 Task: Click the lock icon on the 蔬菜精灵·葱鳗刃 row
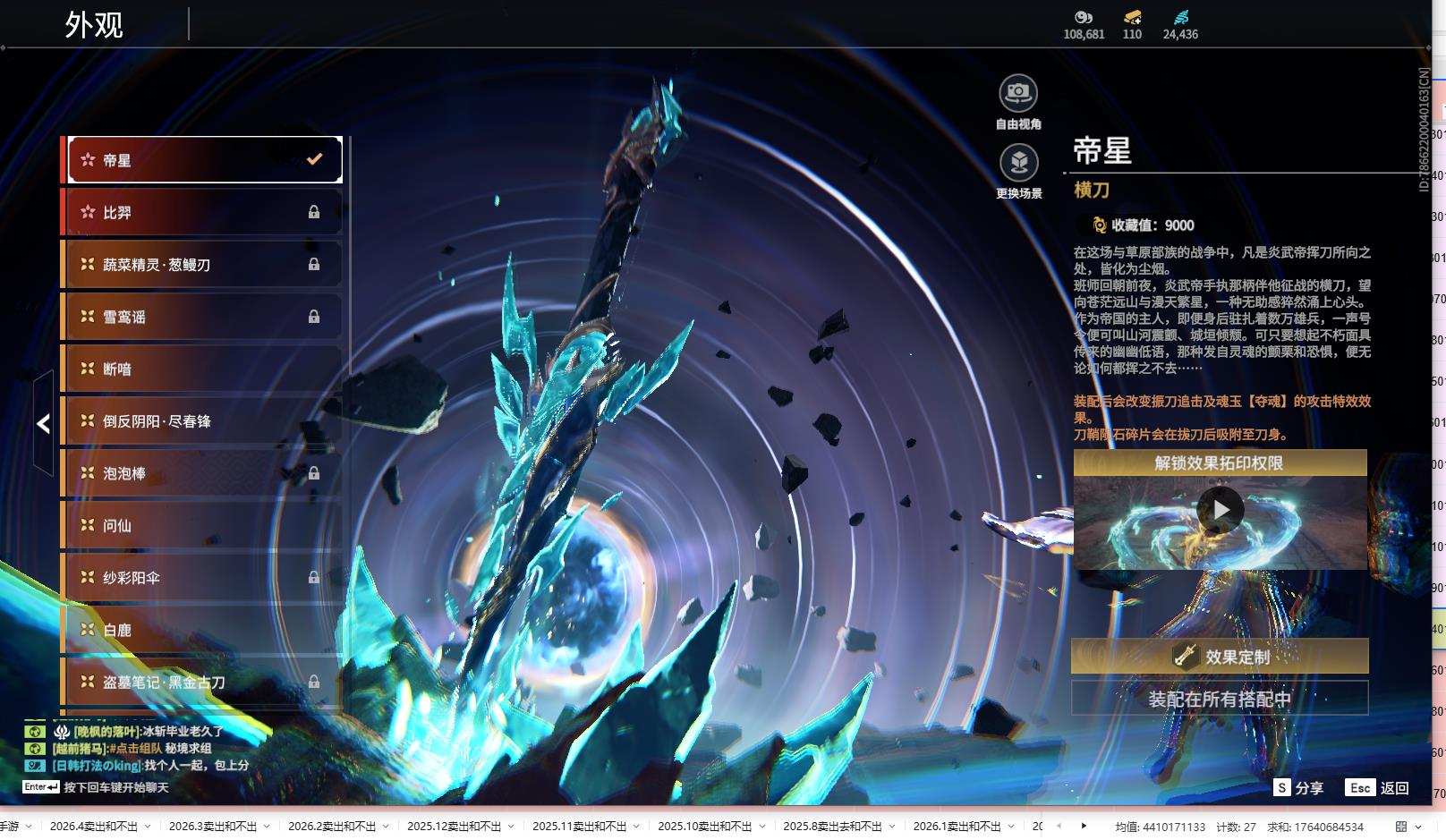tap(314, 264)
